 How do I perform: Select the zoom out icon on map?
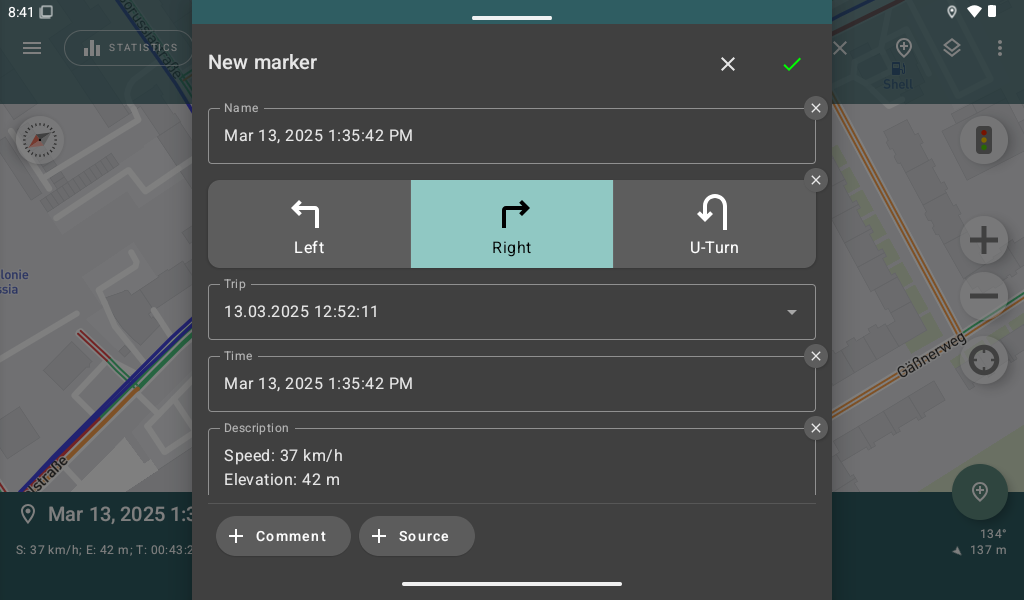coord(983,296)
